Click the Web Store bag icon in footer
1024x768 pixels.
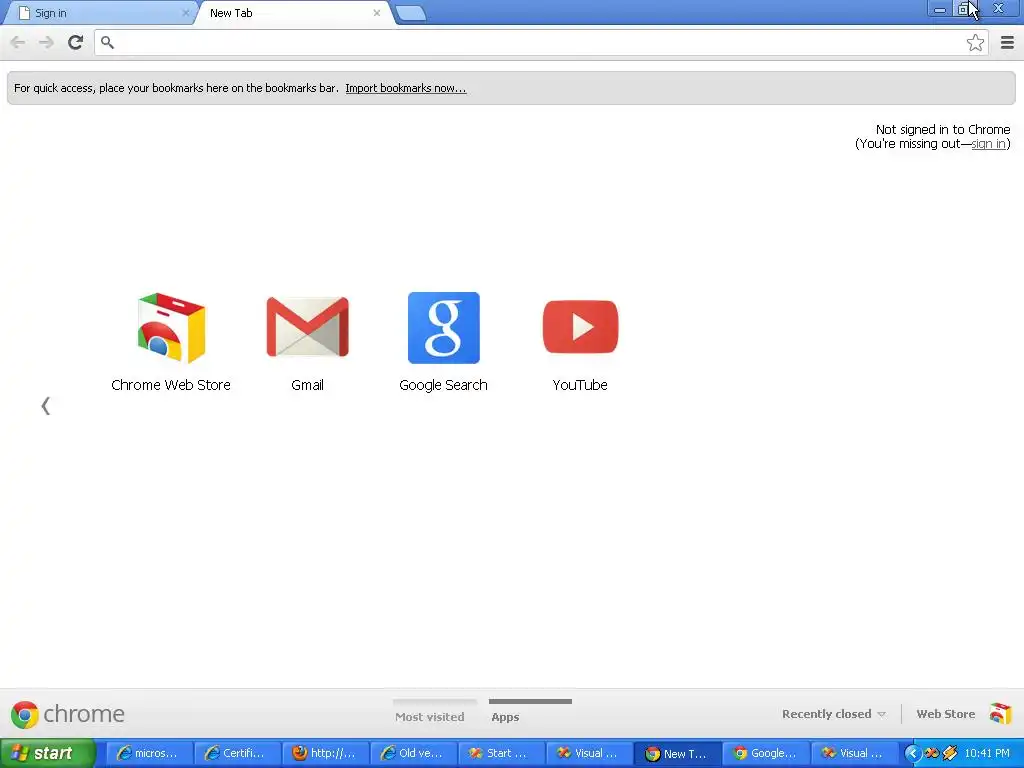[1000, 713]
